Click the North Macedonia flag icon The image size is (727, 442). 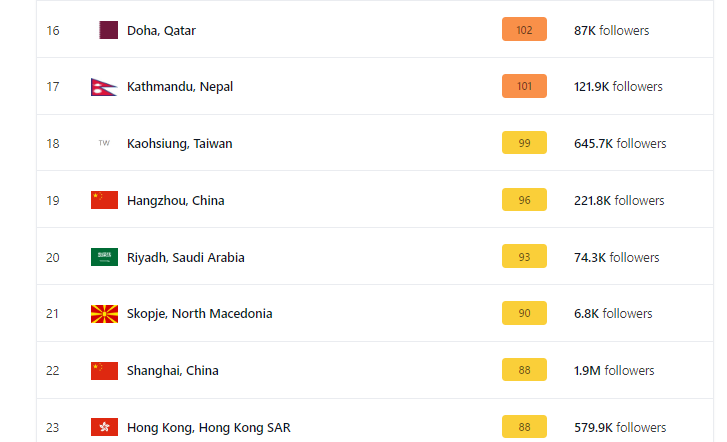click(x=104, y=313)
